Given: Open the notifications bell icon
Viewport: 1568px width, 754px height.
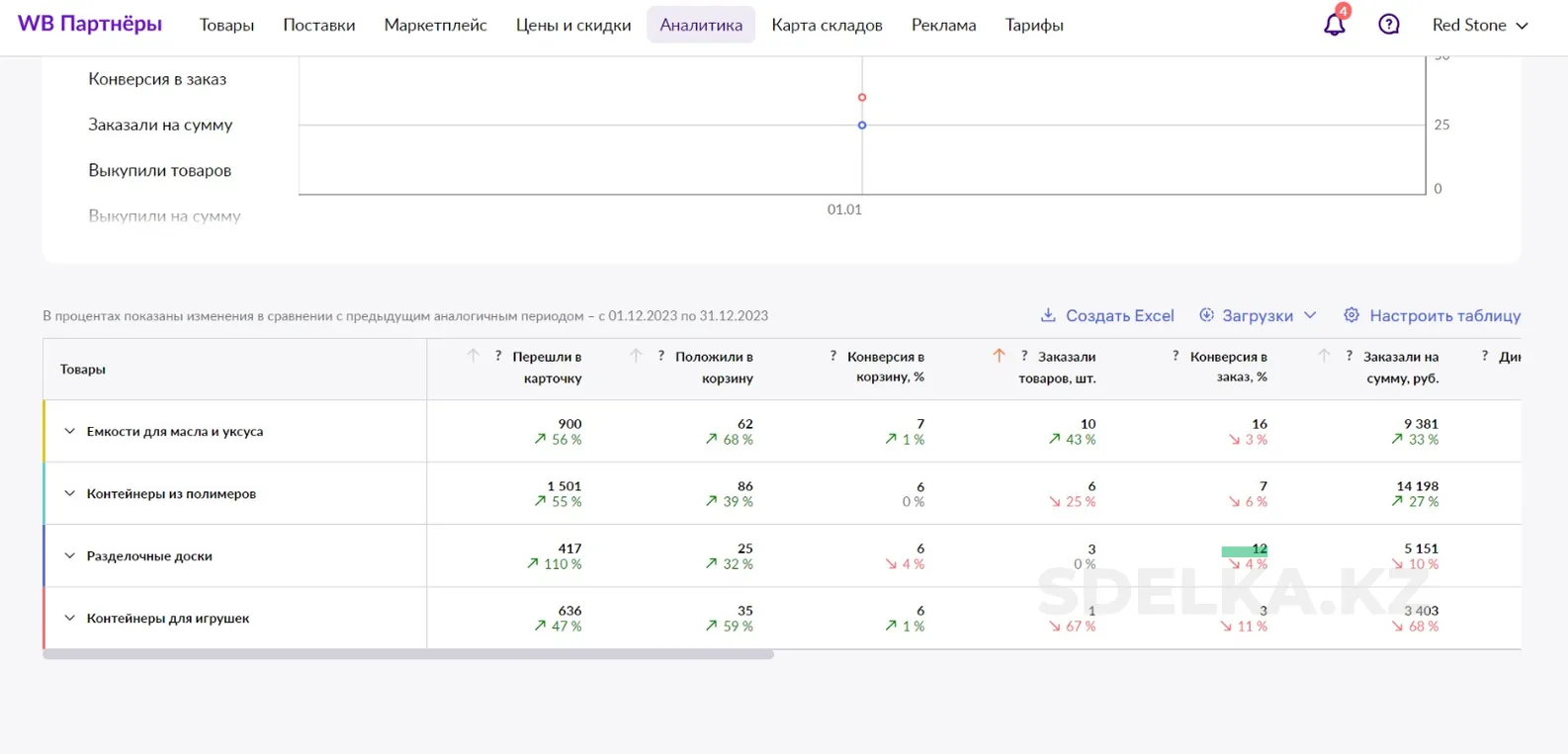Looking at the screenshot, I should pyautogui.click(x=1334, y=25).
